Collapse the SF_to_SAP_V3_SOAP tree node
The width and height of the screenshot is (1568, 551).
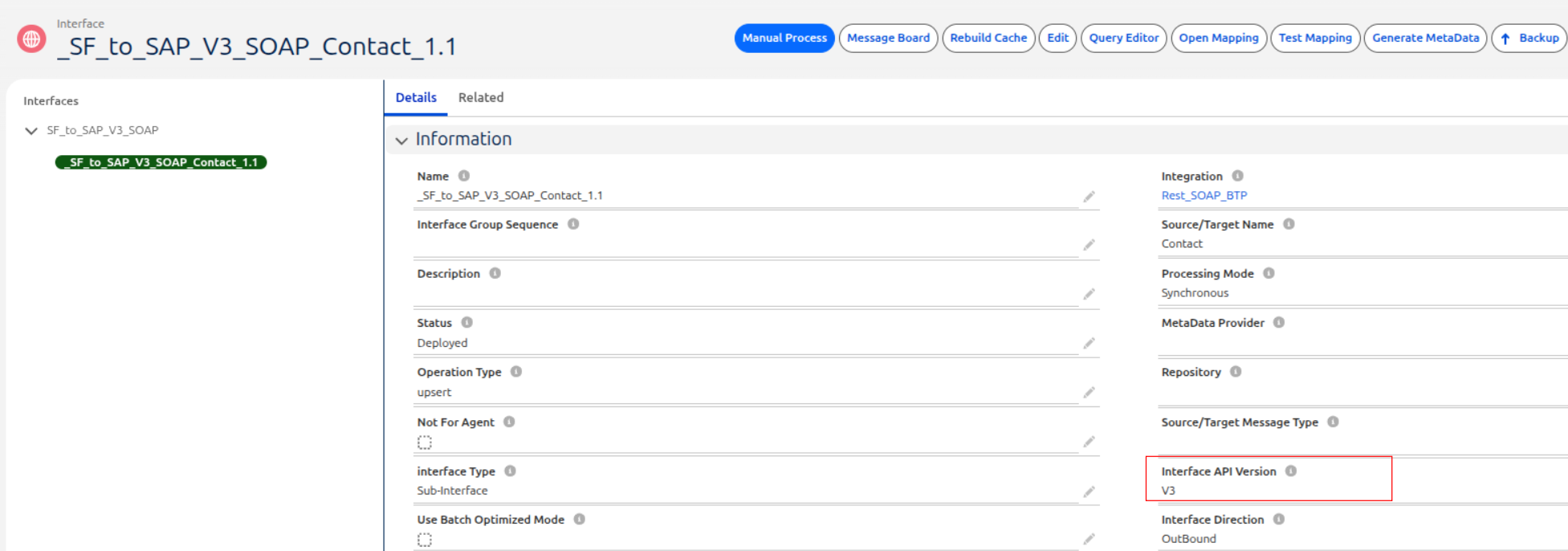pyautogui.click(x=31, y=131)
